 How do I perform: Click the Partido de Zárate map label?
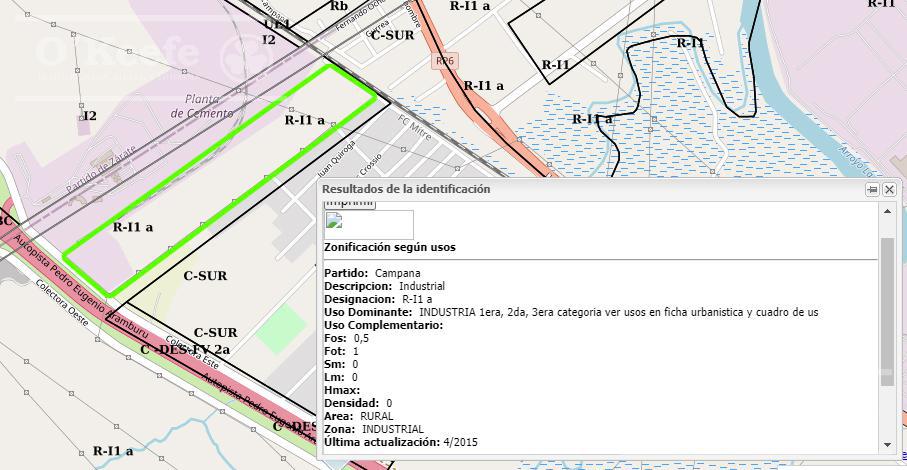101,169
